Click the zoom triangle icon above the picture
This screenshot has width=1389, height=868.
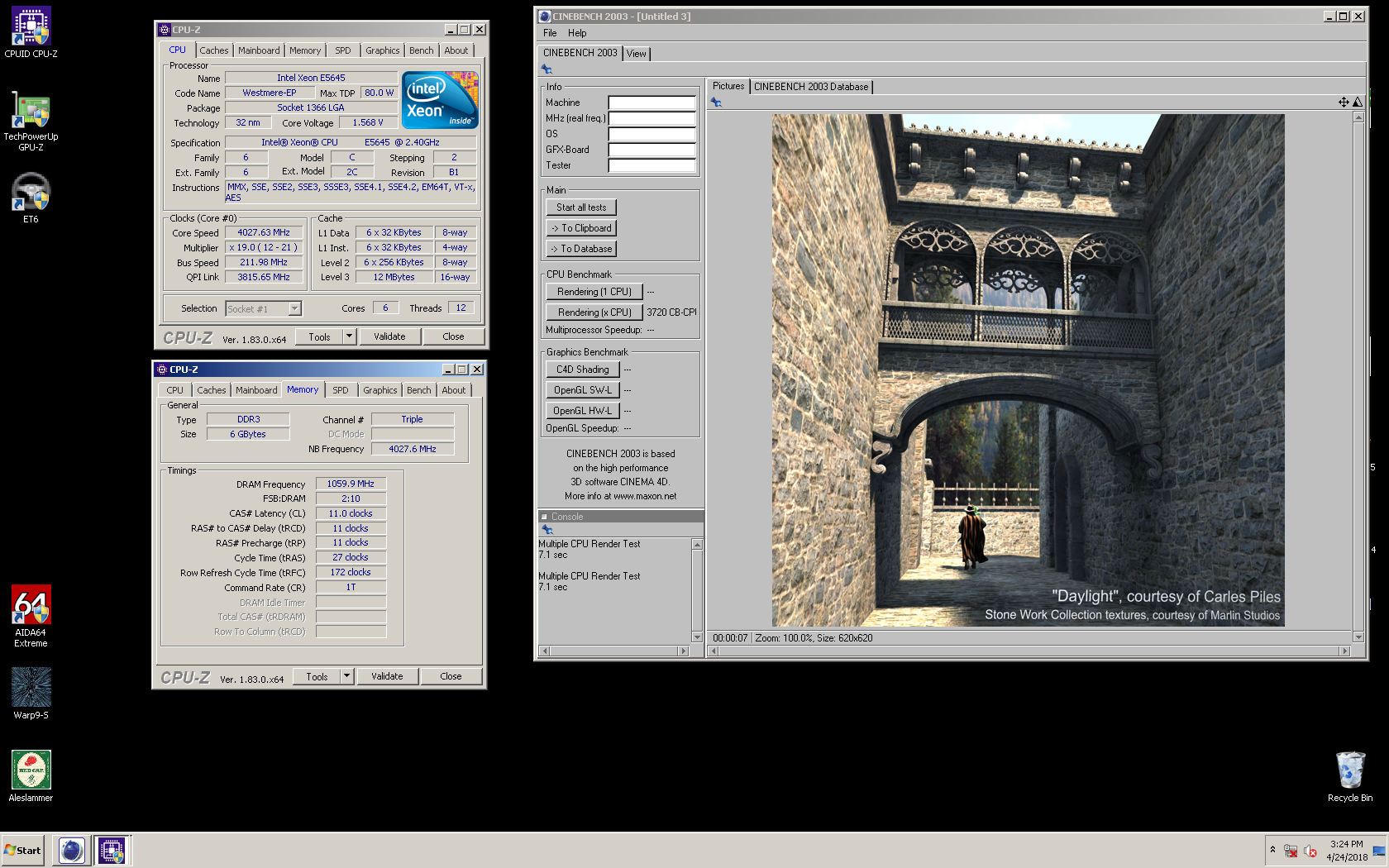[x=1358, y=102]
